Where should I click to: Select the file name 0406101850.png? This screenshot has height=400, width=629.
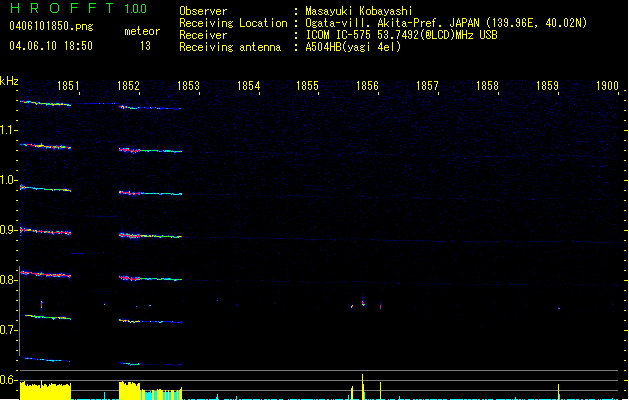tap(51, 26)
